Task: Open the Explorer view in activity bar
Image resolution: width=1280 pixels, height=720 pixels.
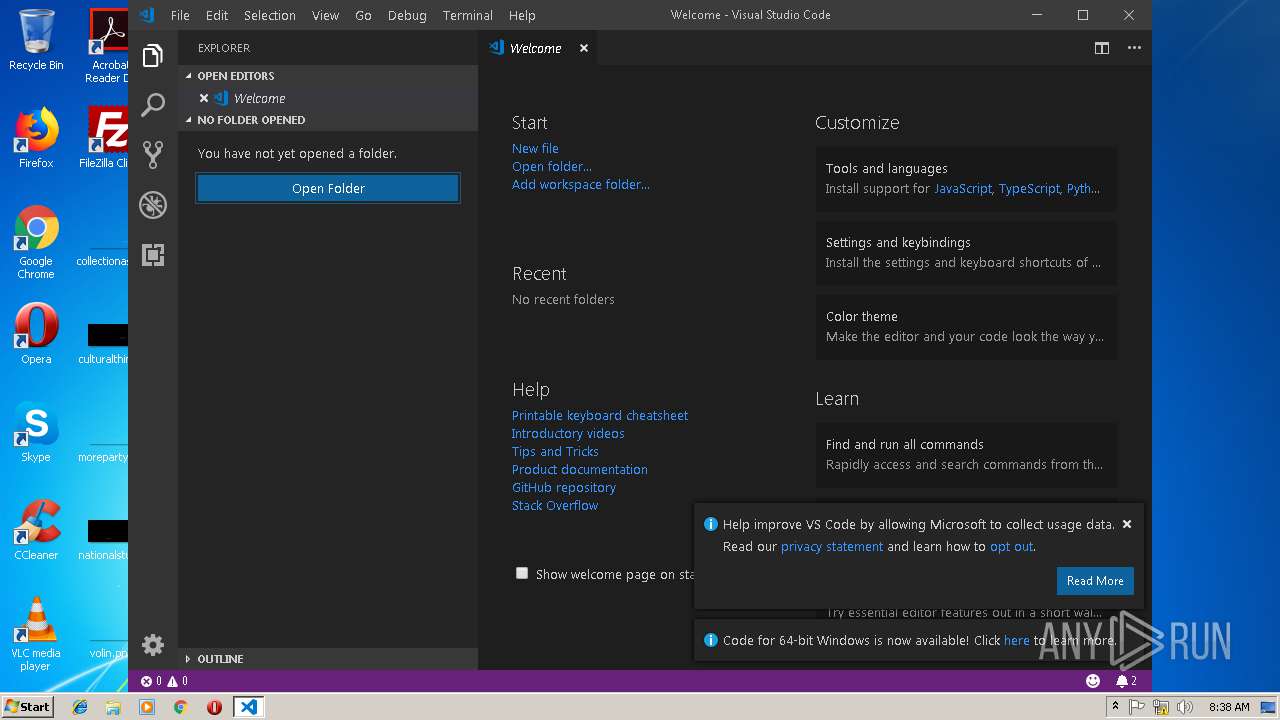Action: pos(153,56)
